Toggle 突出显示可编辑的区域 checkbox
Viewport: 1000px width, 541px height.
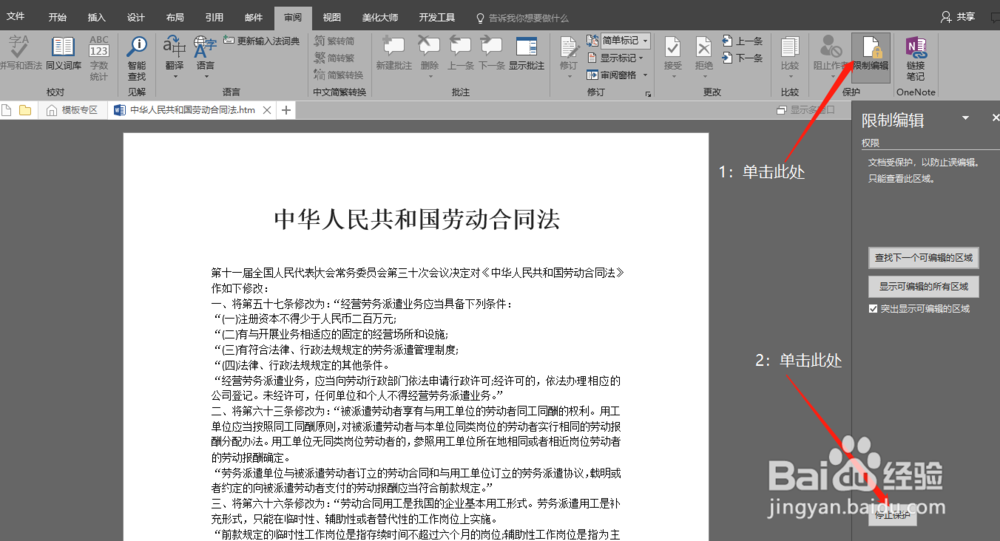[x=873, y=309]
